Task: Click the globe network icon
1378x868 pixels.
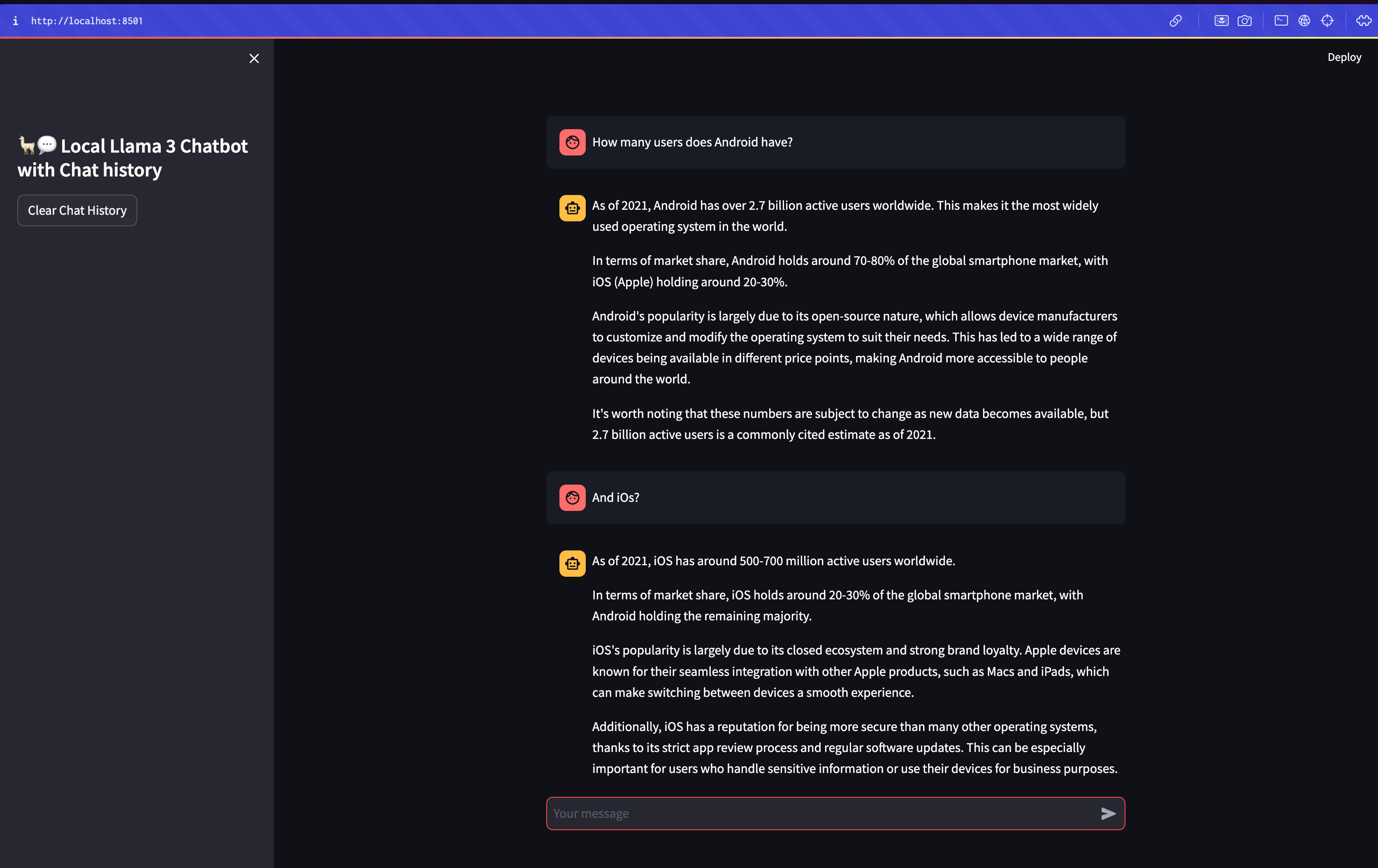Action: pyautogui.click(x=1304, y=21)
